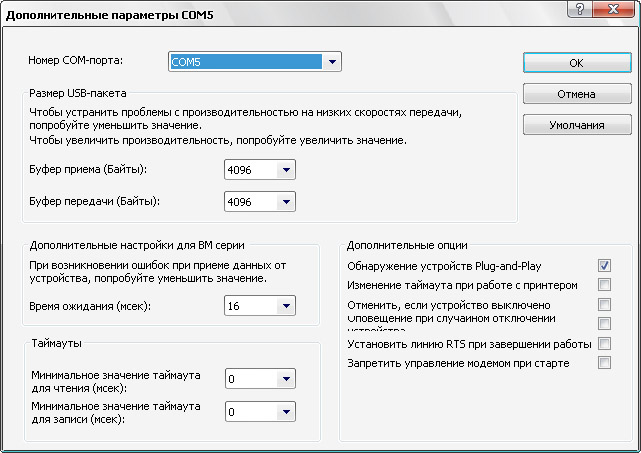Click the Умолчания button
Viewport: 641px width, 453px height.
577,125
